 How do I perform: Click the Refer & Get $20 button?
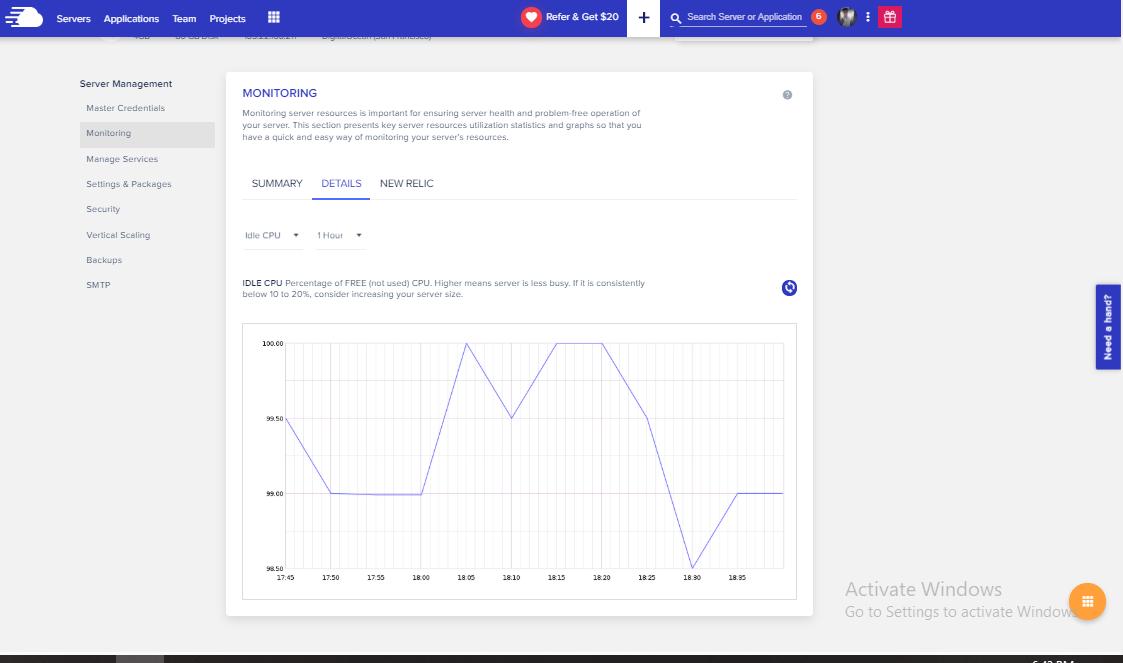pyautogui.click(x=570, y=17)
